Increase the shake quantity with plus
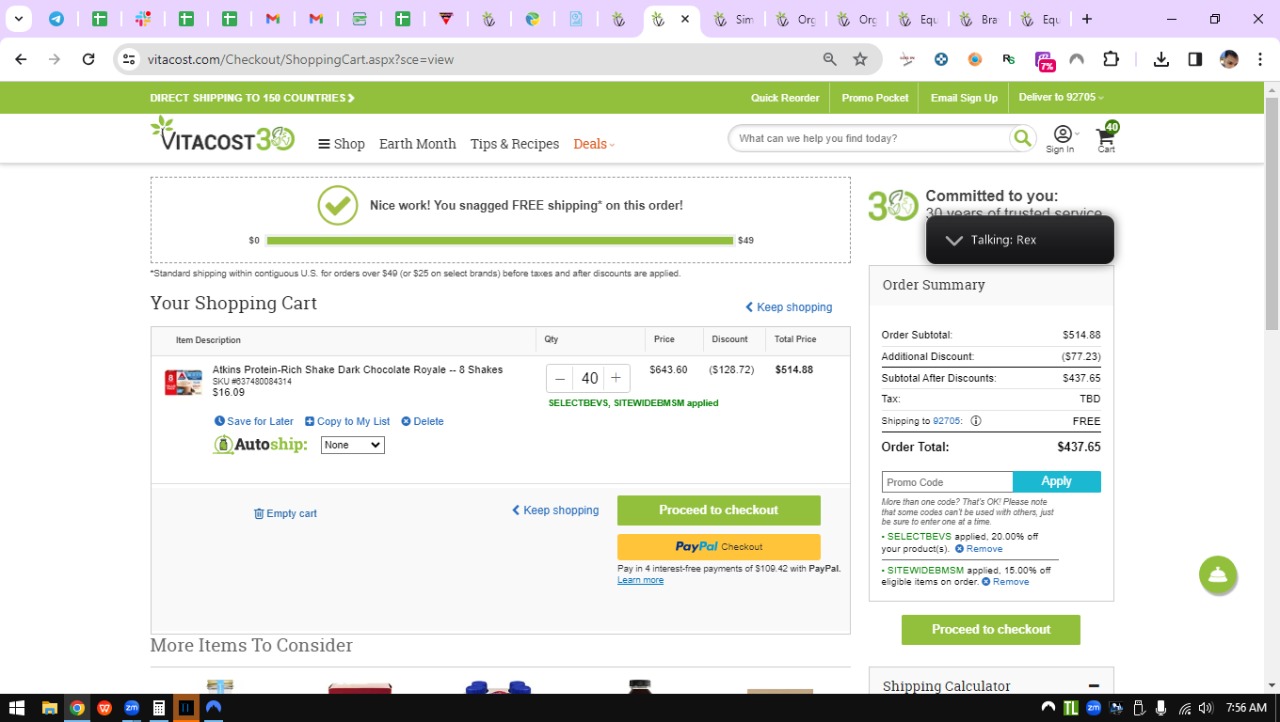1280x722 pixels. [x=616, y=378]
